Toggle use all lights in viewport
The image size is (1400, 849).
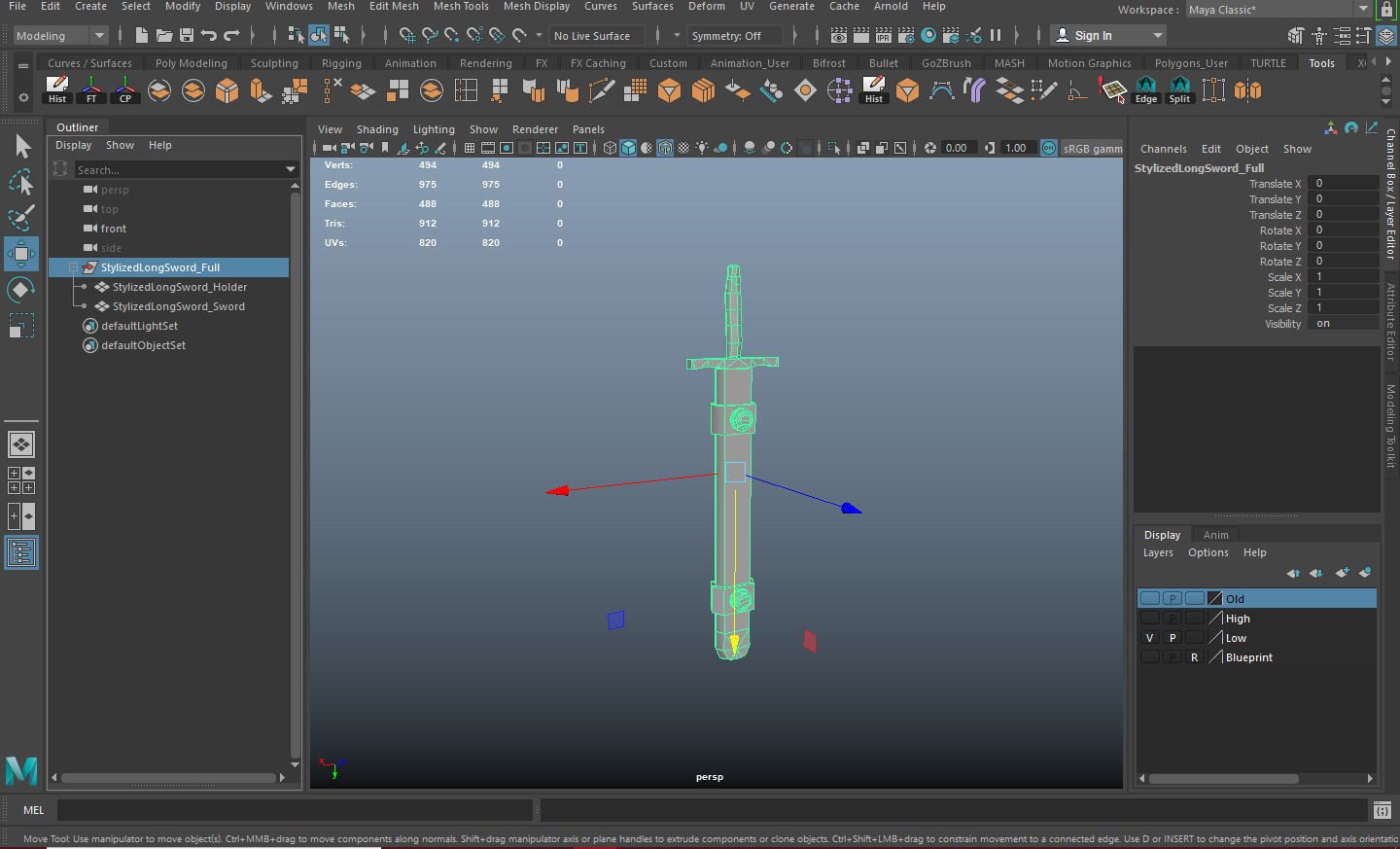702,148
